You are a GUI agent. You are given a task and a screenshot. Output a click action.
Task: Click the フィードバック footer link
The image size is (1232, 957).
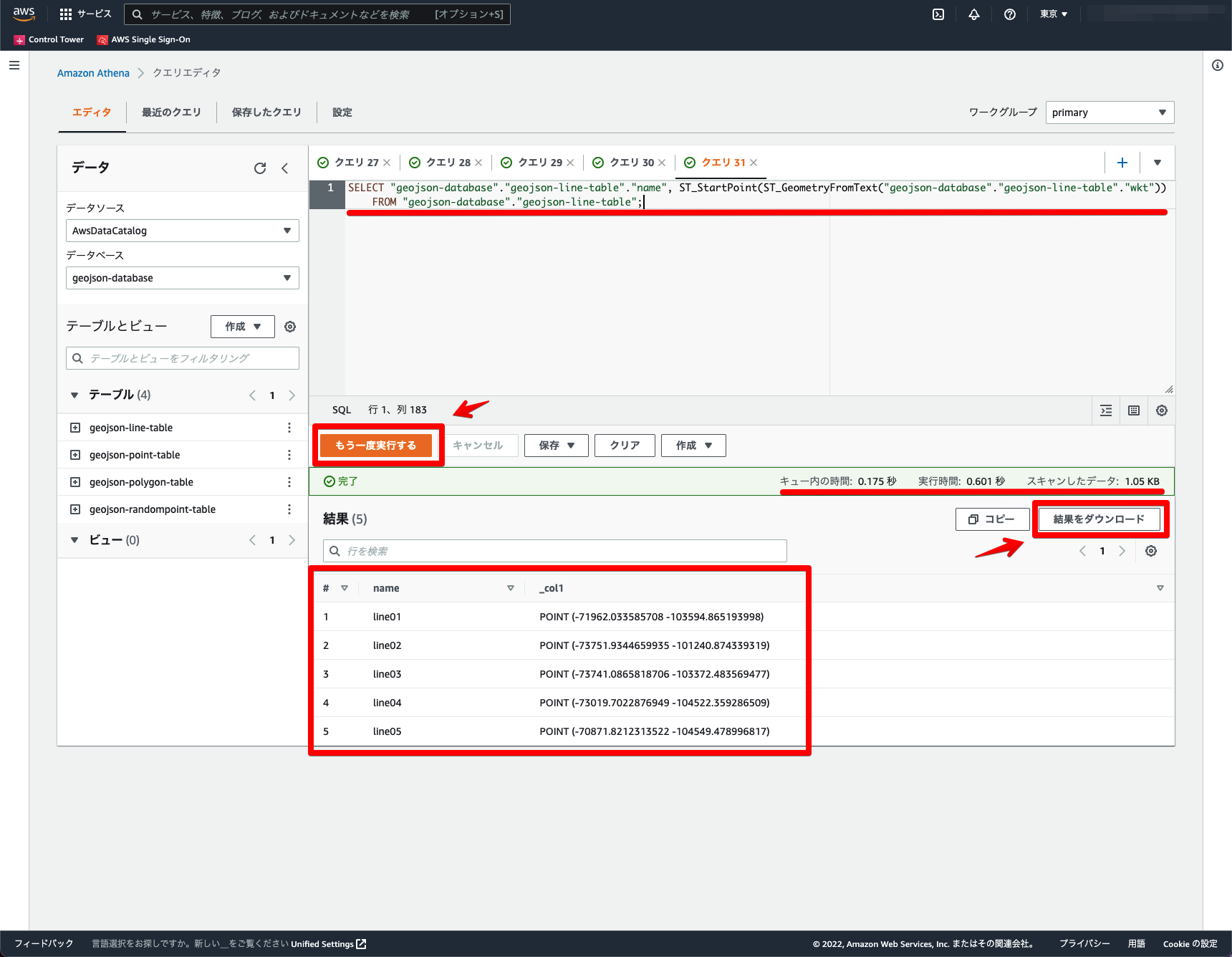44,944
